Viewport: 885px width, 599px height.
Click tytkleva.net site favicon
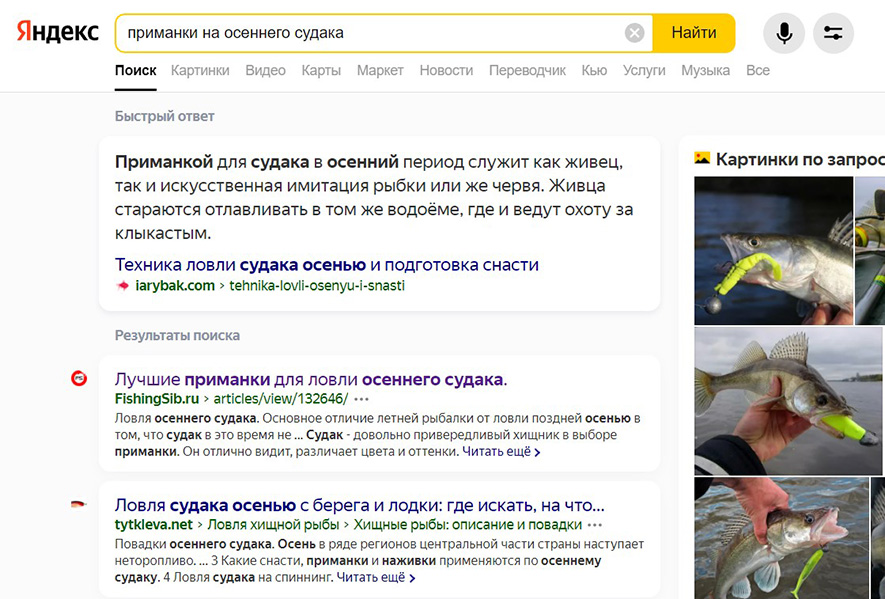coord(78,504)
